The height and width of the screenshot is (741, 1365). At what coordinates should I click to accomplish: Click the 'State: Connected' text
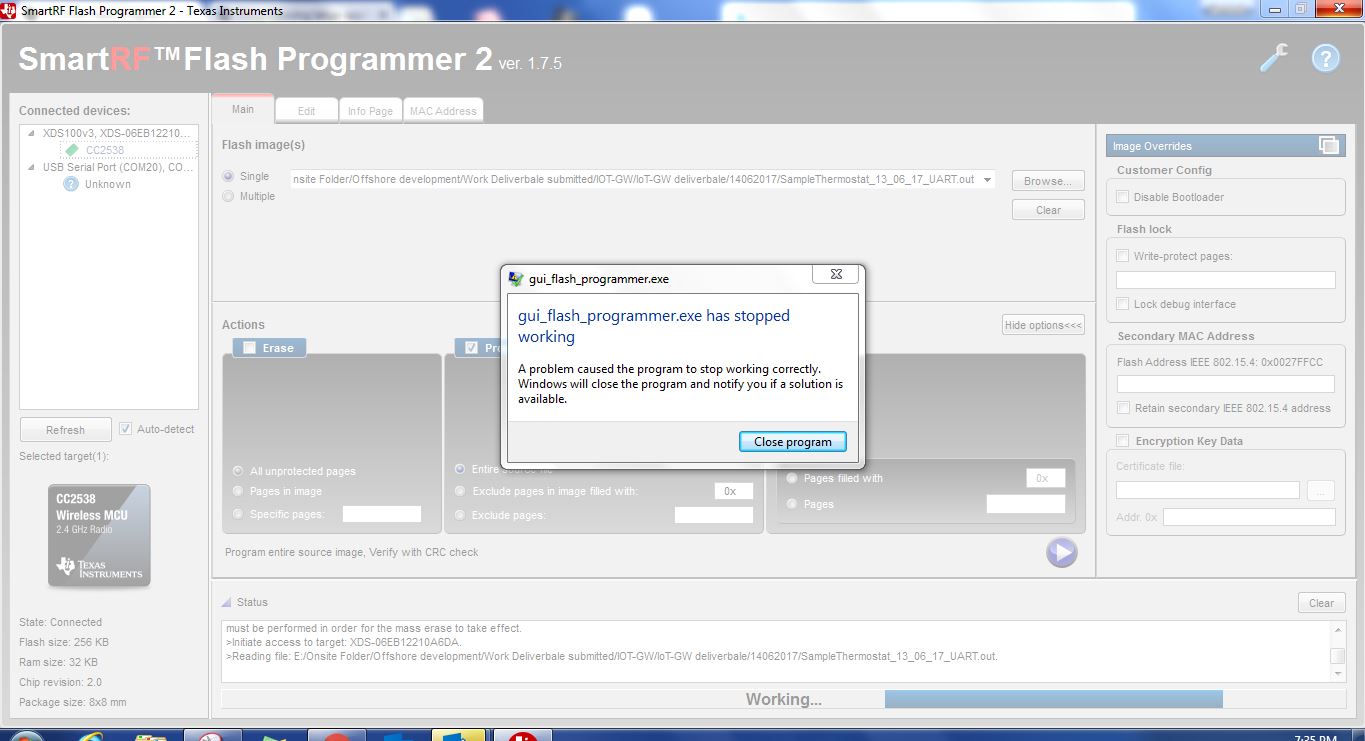click(60, 622)
